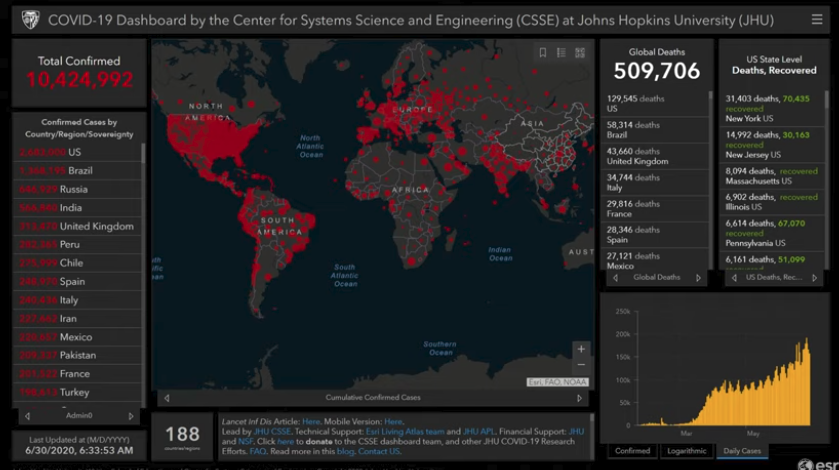Go to next view right of Admin0
The height and width of the screenshot is (470, 839).
pos(131,416)
